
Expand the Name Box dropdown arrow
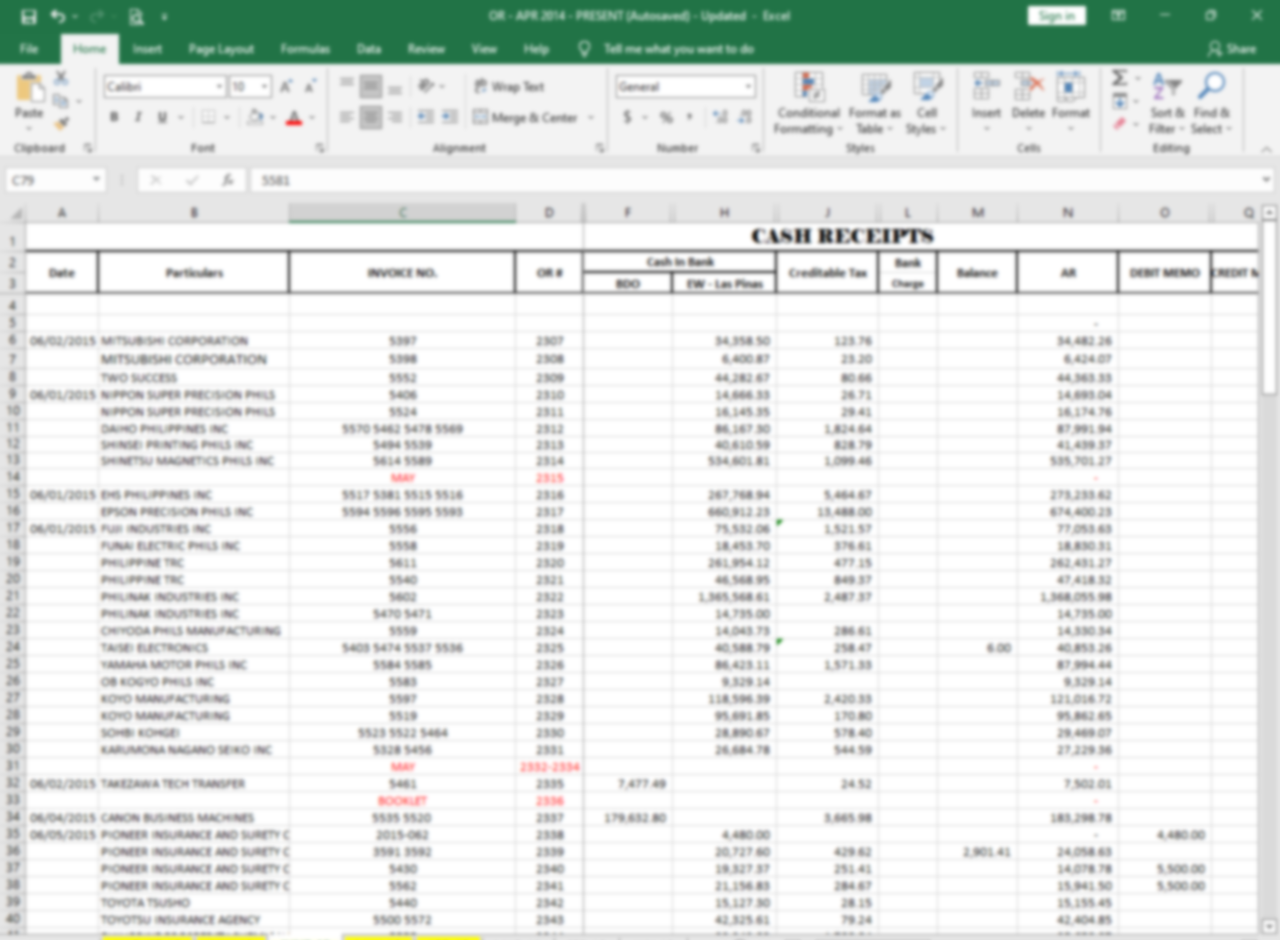click(x=97, y=180)
